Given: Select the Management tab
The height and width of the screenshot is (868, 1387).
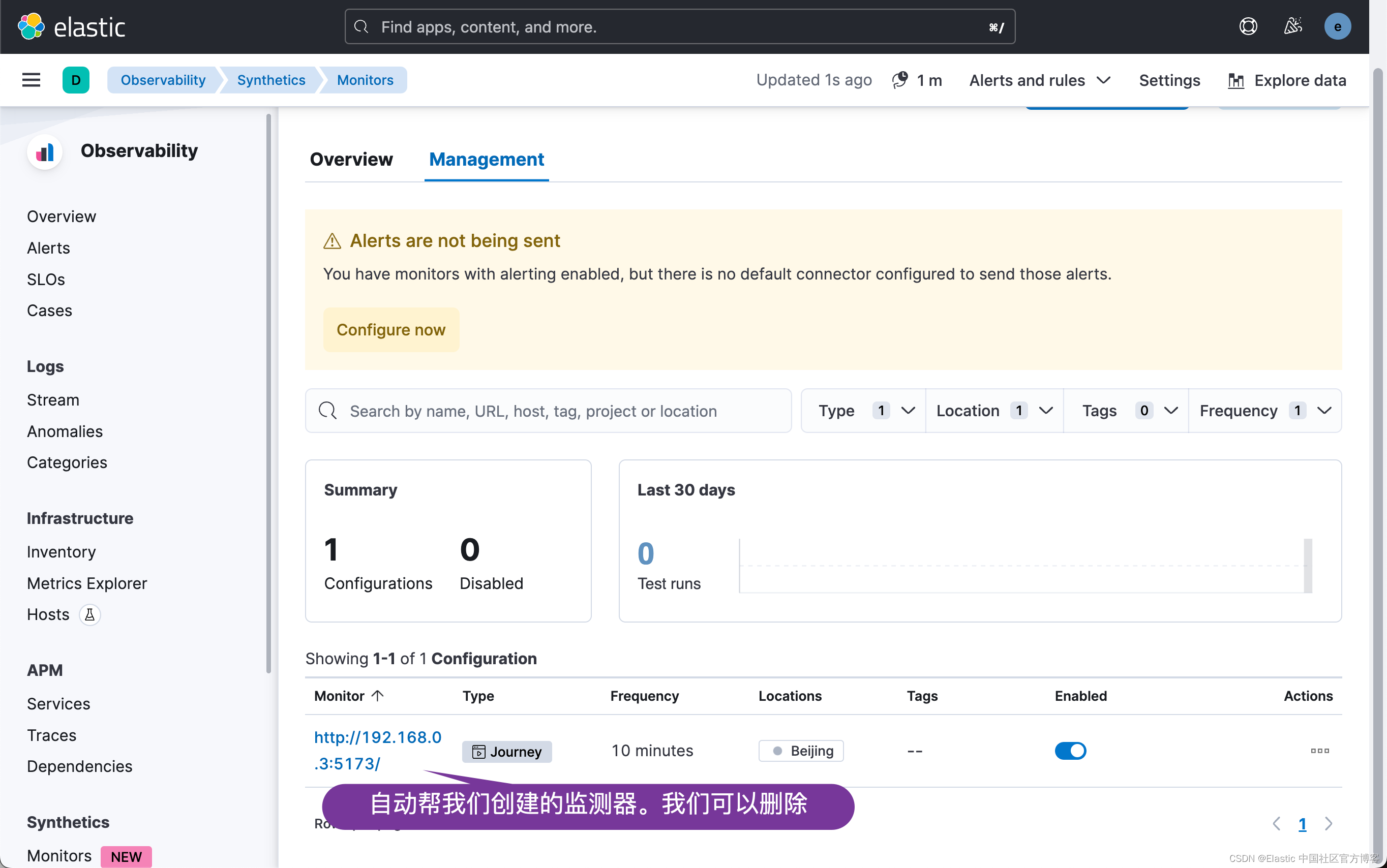Looking at the screenshot, I should pos(486,159).
